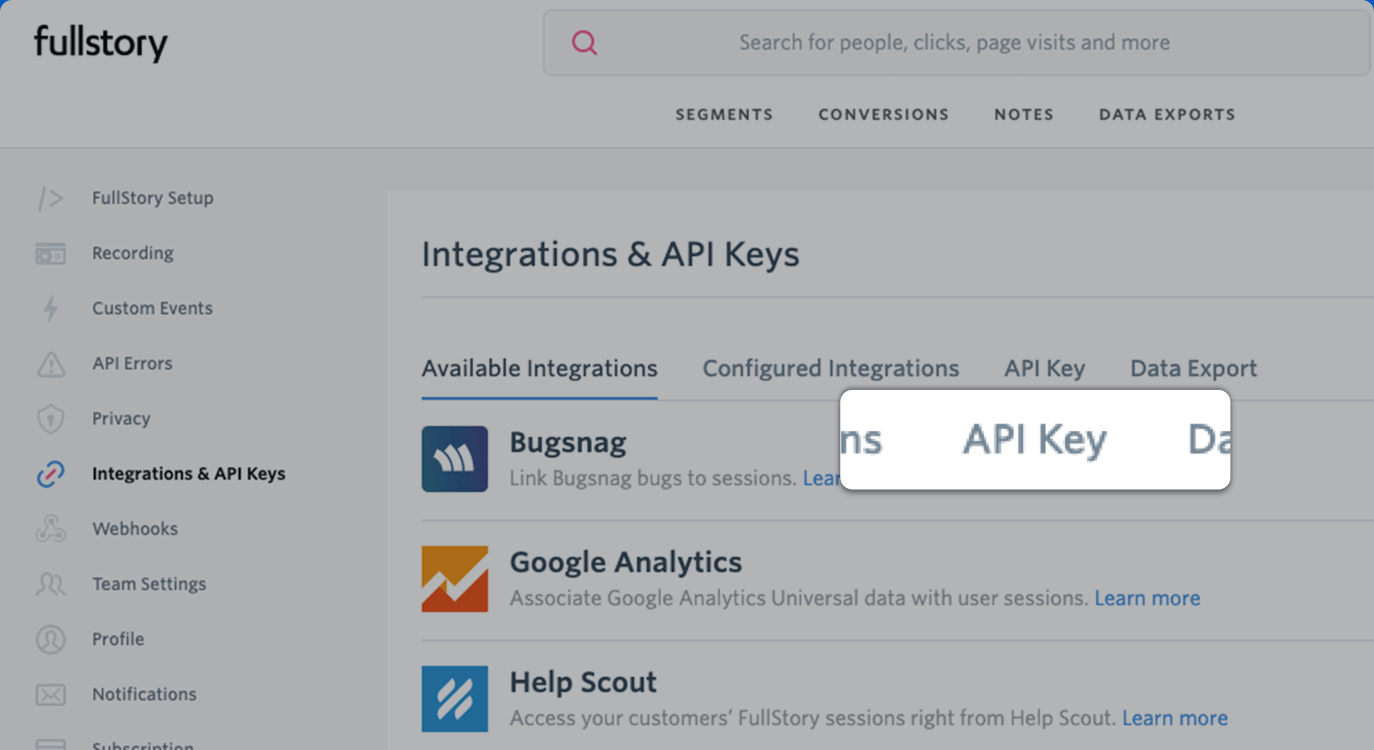Open the Notes menu
This screenshot has height=750, width=1374.
[x=1024, y=115]
